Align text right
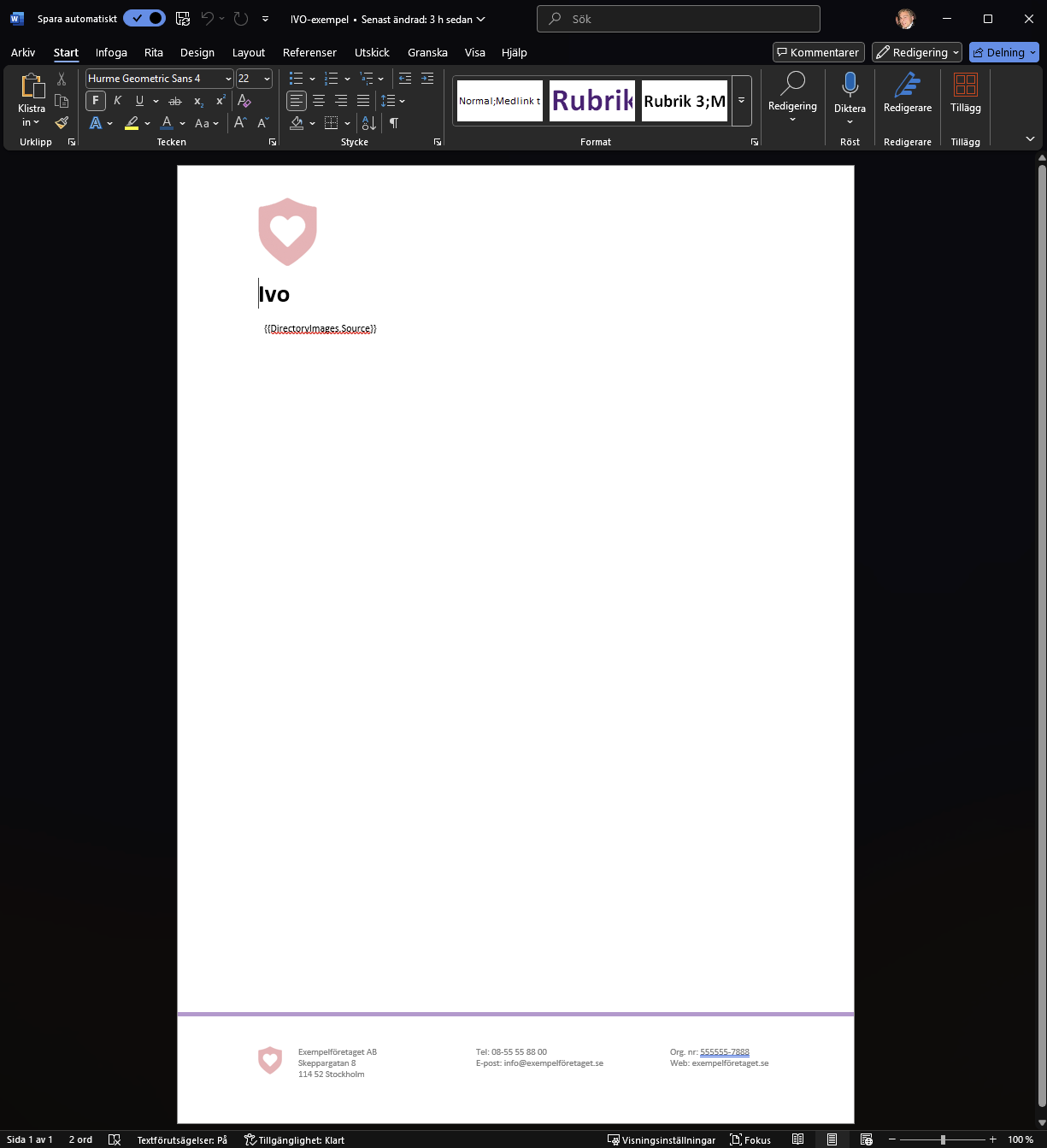 coord(341,101)
